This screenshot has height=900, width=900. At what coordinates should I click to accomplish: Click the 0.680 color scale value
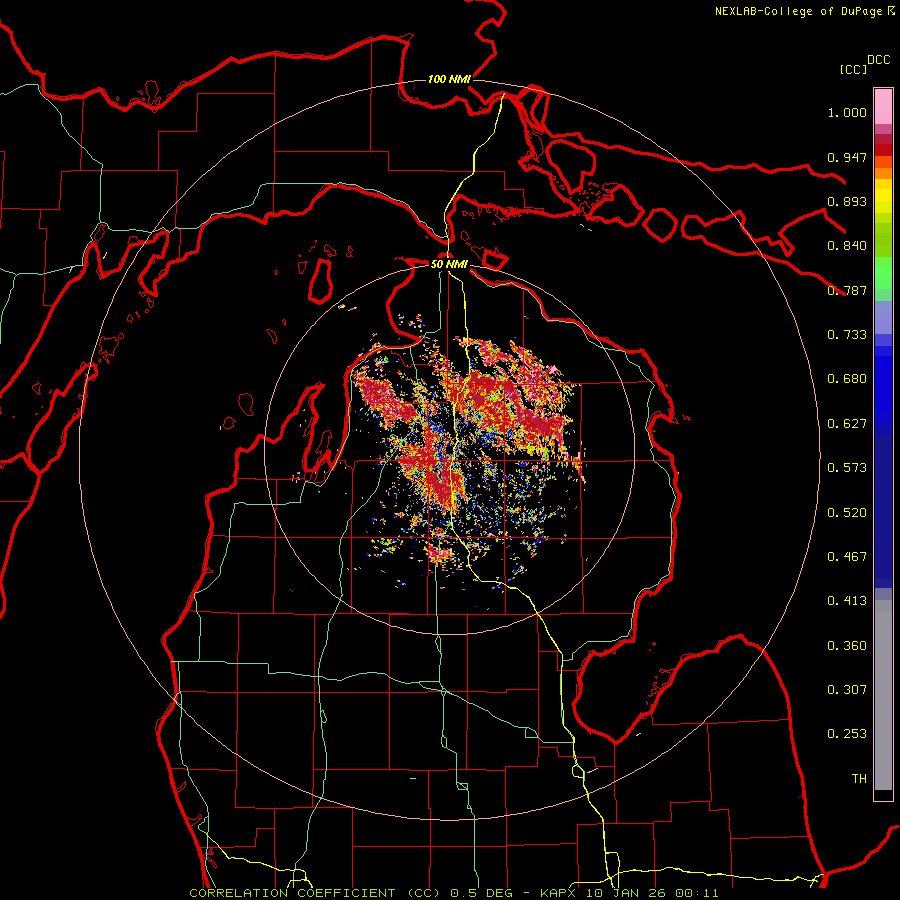click(847, 379)
